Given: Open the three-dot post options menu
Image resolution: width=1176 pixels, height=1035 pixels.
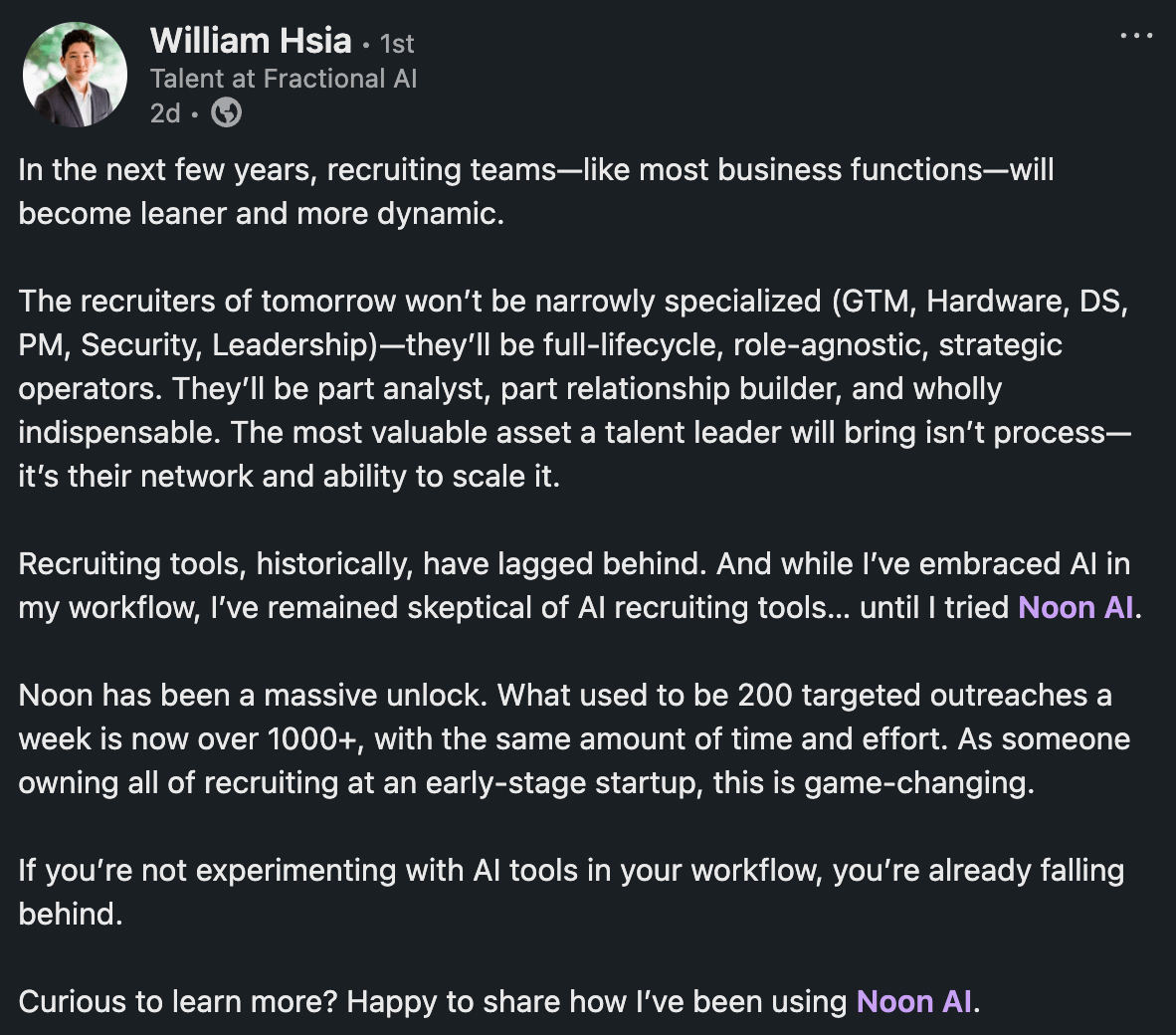Looking at the screenshot, I should tap(1136, 35).
